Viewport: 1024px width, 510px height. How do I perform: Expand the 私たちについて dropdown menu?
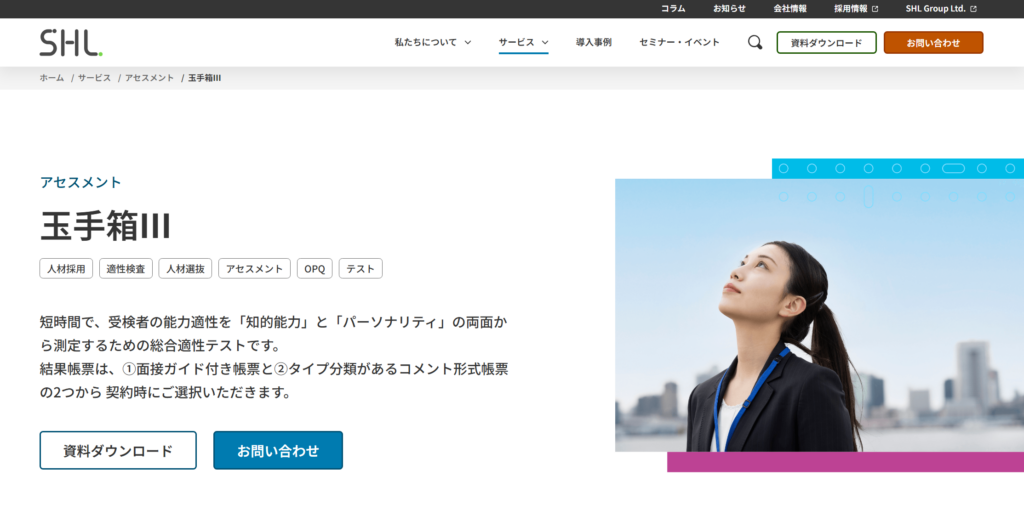pos(432,42)
